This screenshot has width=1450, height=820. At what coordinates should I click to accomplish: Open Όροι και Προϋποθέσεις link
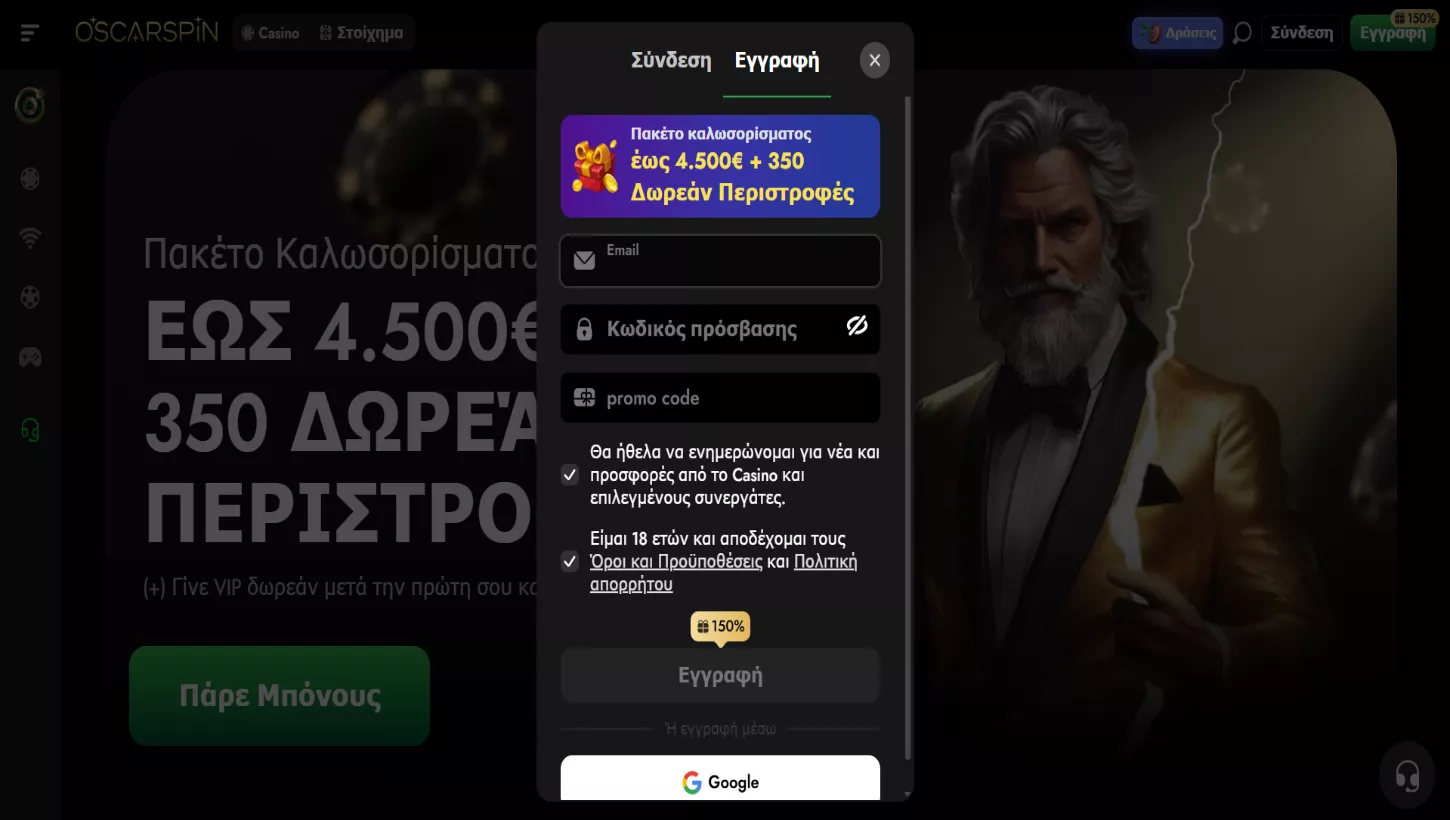(x=676, y=561)
